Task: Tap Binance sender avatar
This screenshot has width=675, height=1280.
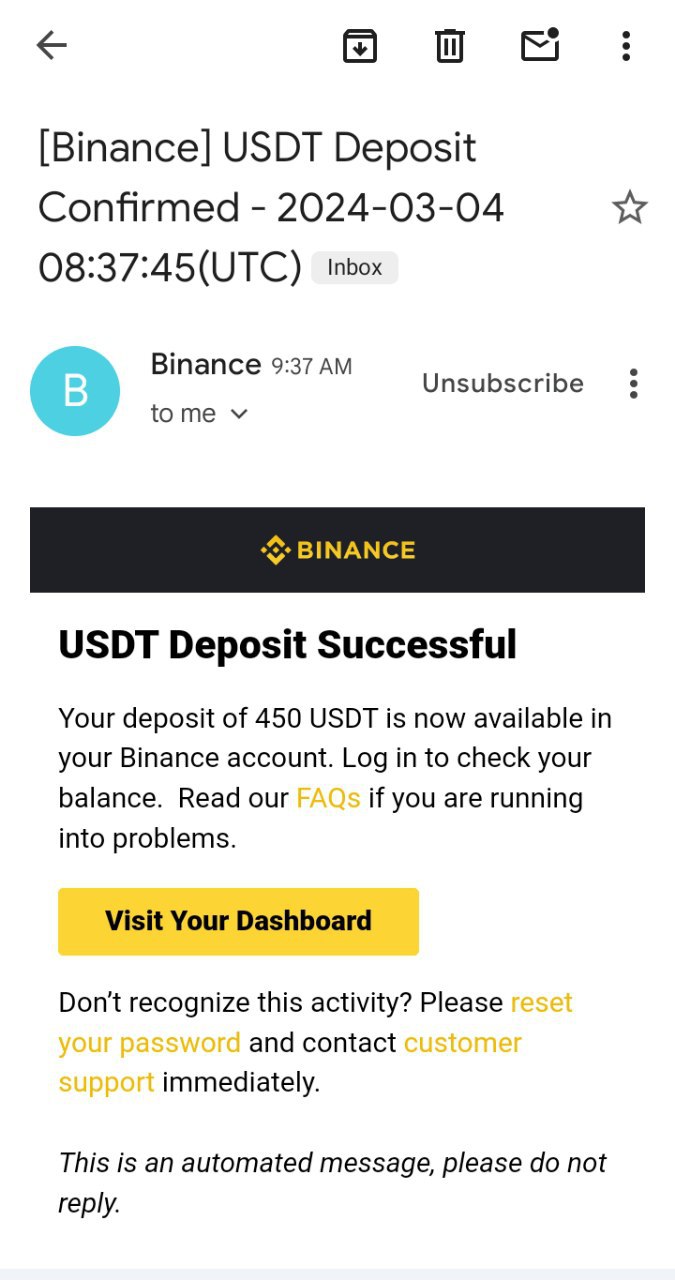Action: [x=75, y=391]
